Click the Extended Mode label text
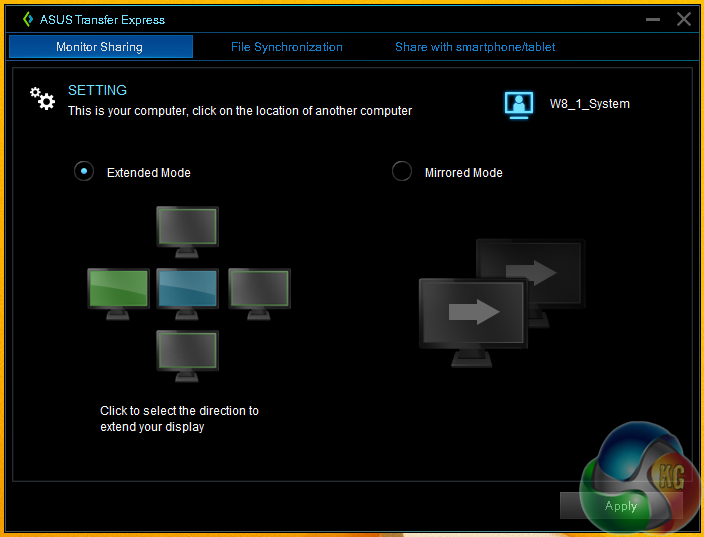Image resolution: width=704 pixels, height=537 pixels. (x=149, y=173)
